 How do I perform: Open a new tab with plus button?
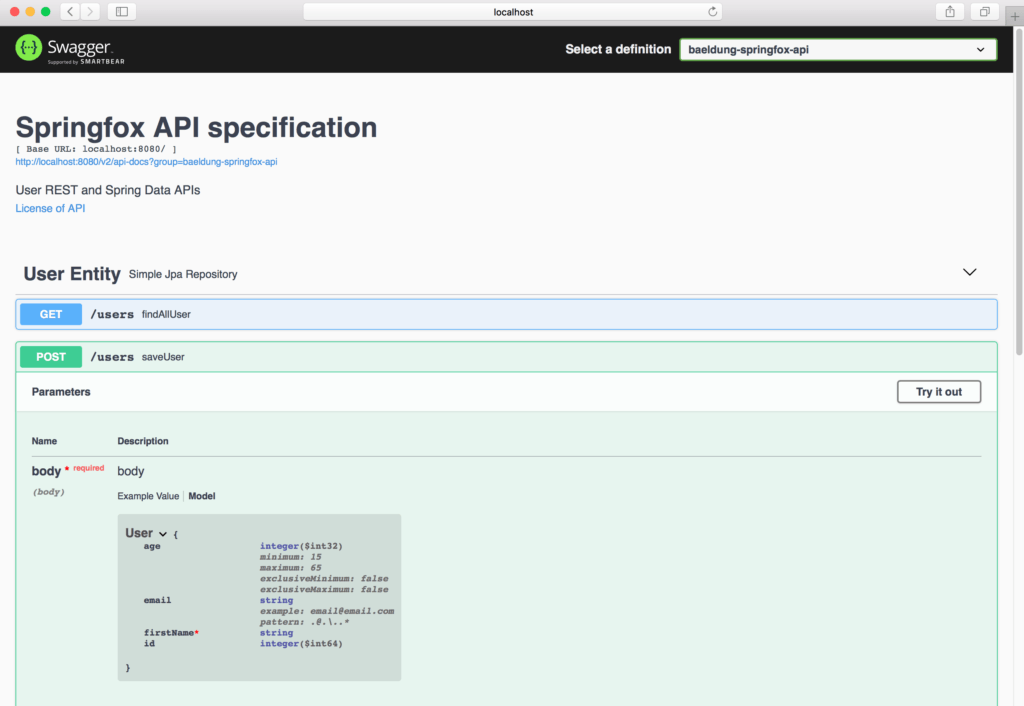tap(1014, 16)
